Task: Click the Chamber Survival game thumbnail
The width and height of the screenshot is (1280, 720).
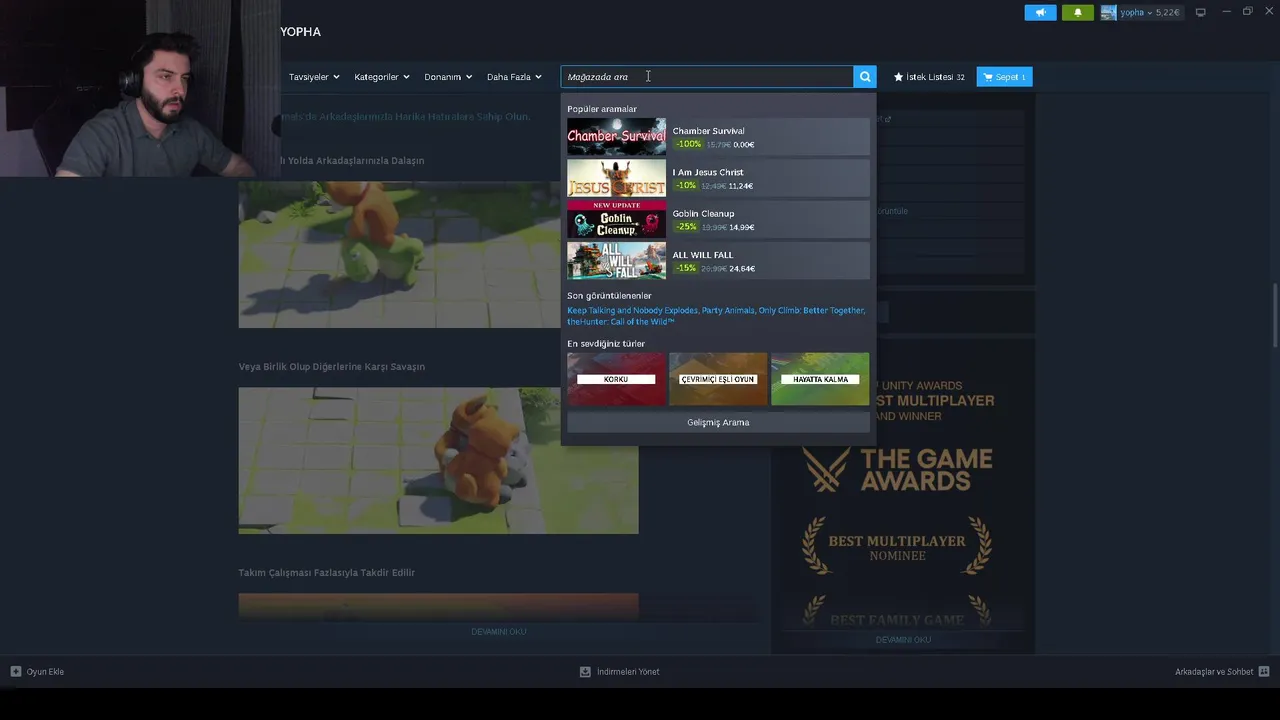Action: [616, 137]
